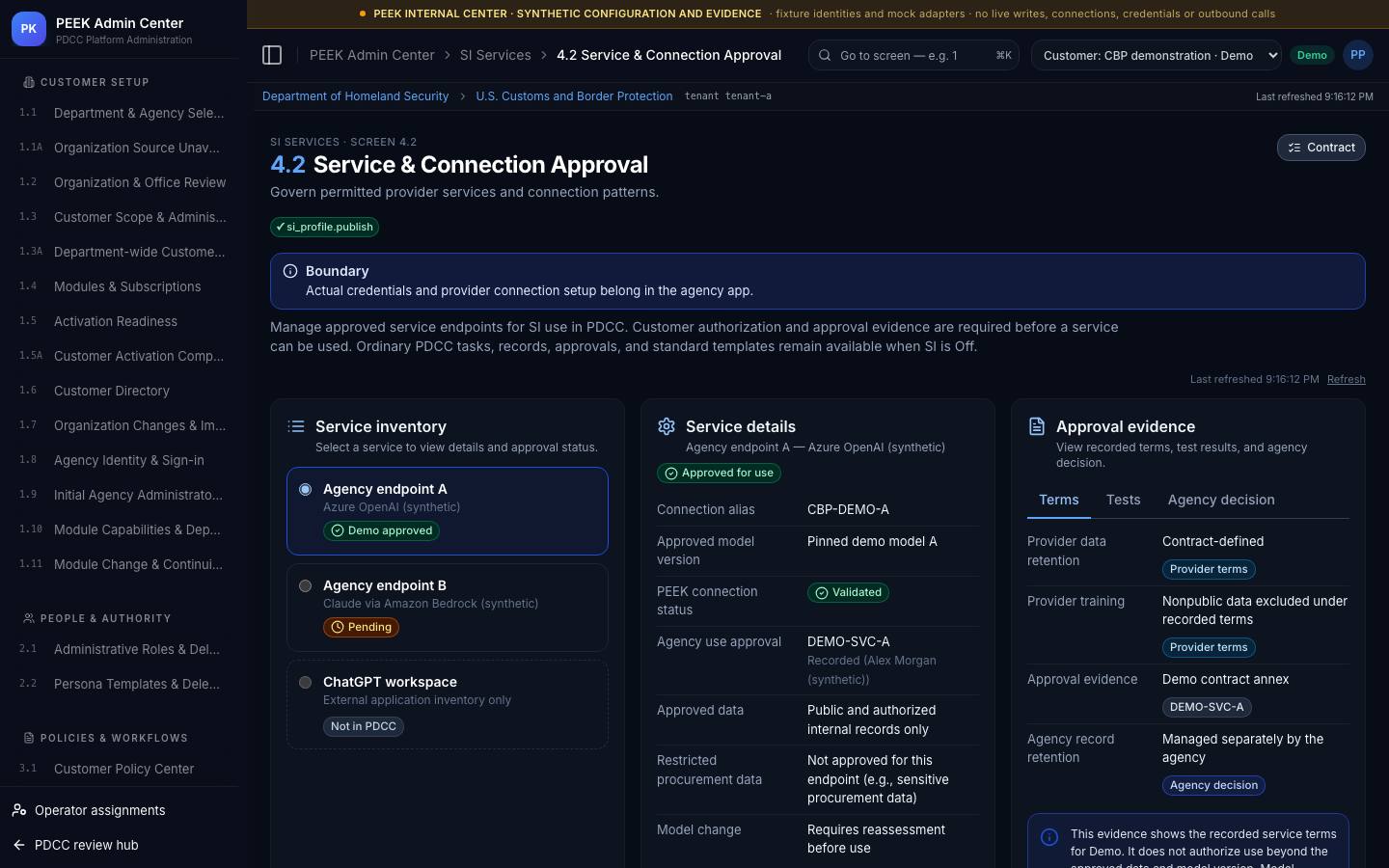Click the Policies & Workflows section icon
1389x868 pixels.
[29, 738]
